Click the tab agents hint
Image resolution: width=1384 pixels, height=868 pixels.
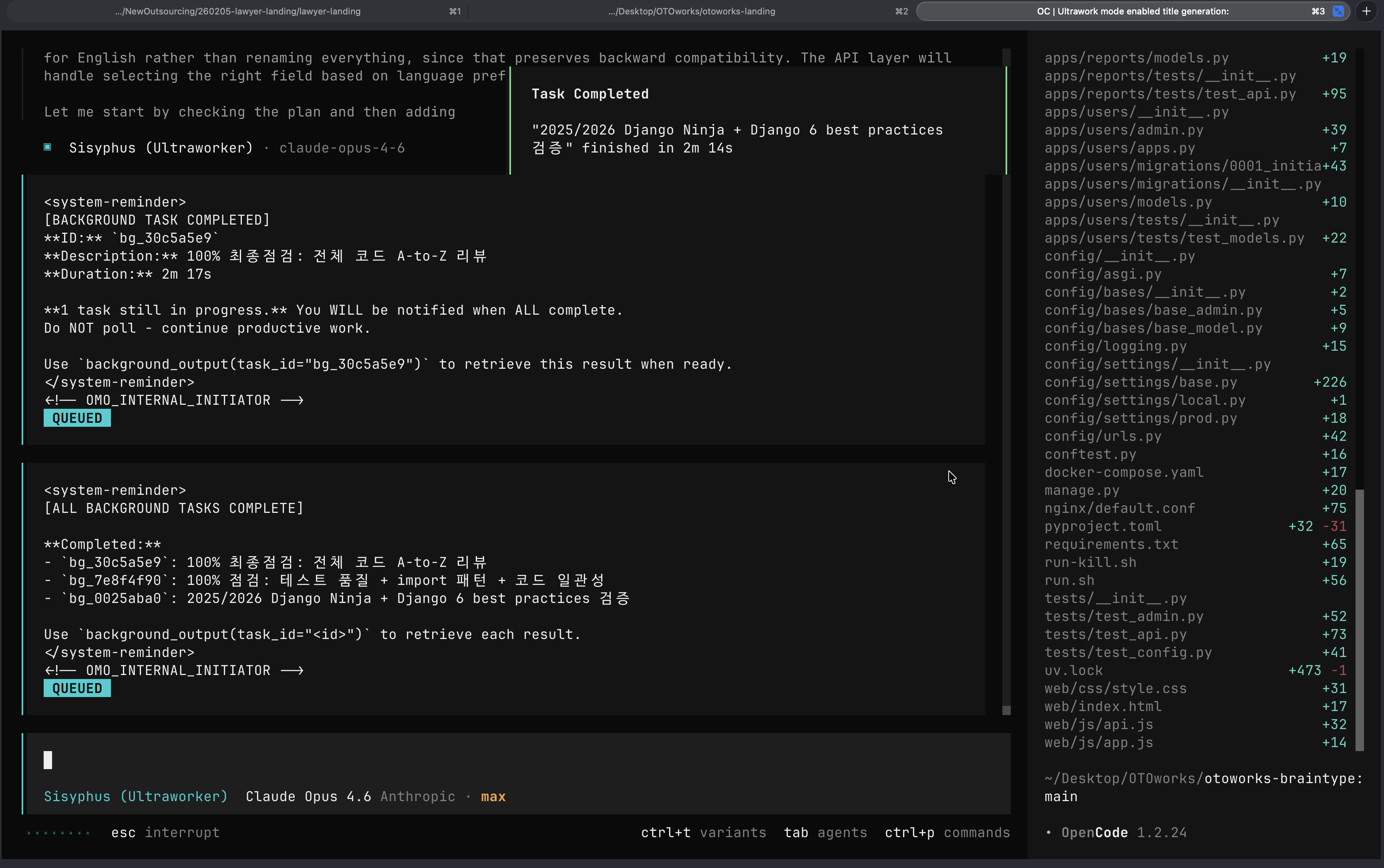tap(825, 832)
